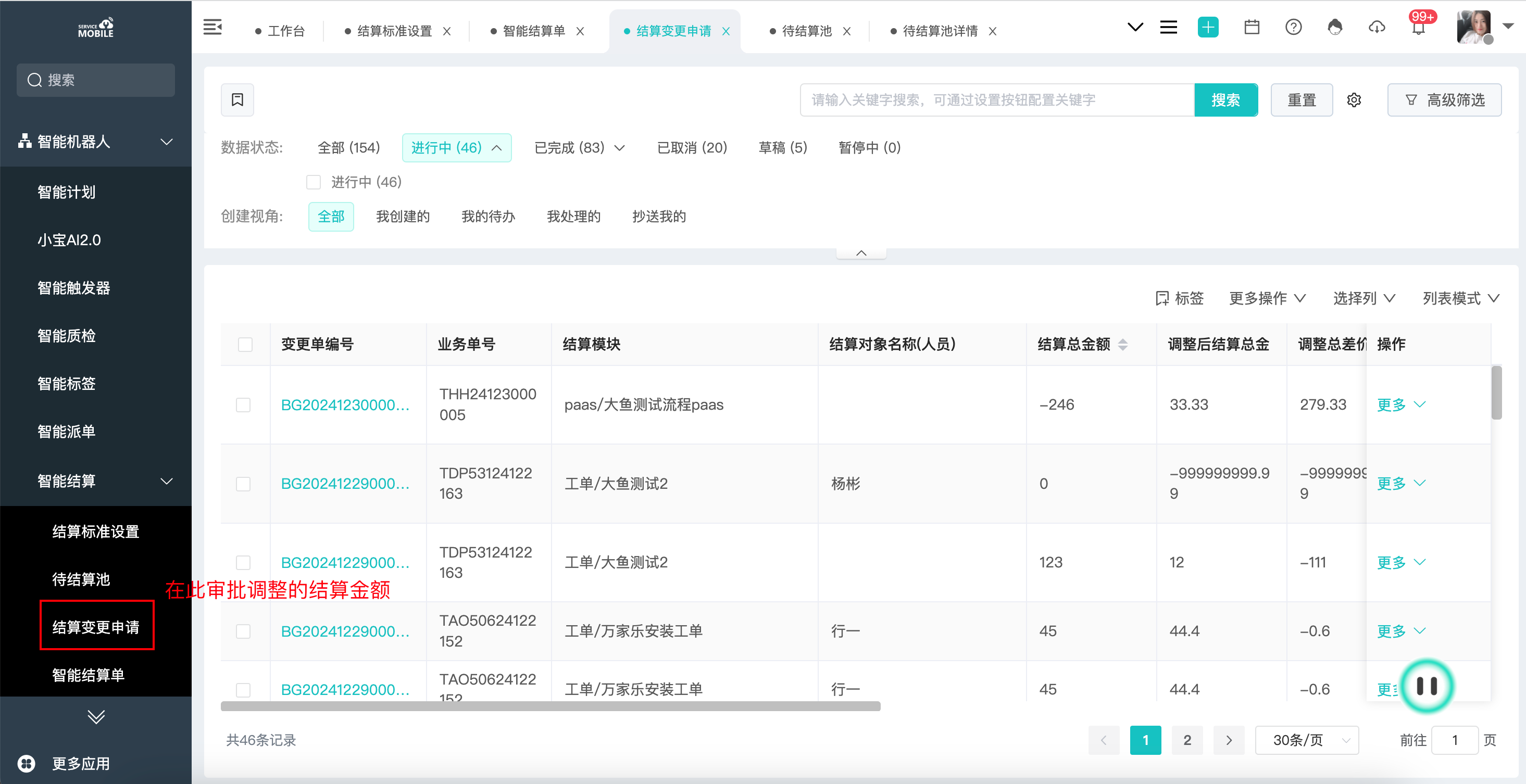Image resolution: width=1526 pixels, height=784 pixels.
Task: Go to next page arrow
Action: (x=1229, y=740)
